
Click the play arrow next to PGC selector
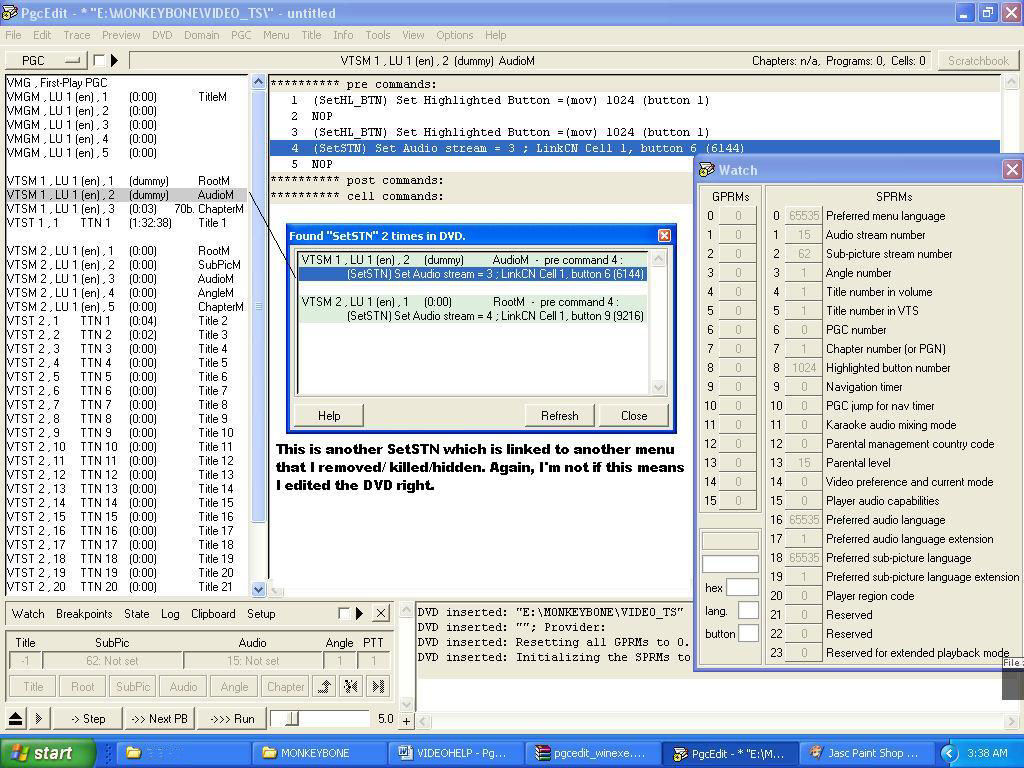coord(114,61)
